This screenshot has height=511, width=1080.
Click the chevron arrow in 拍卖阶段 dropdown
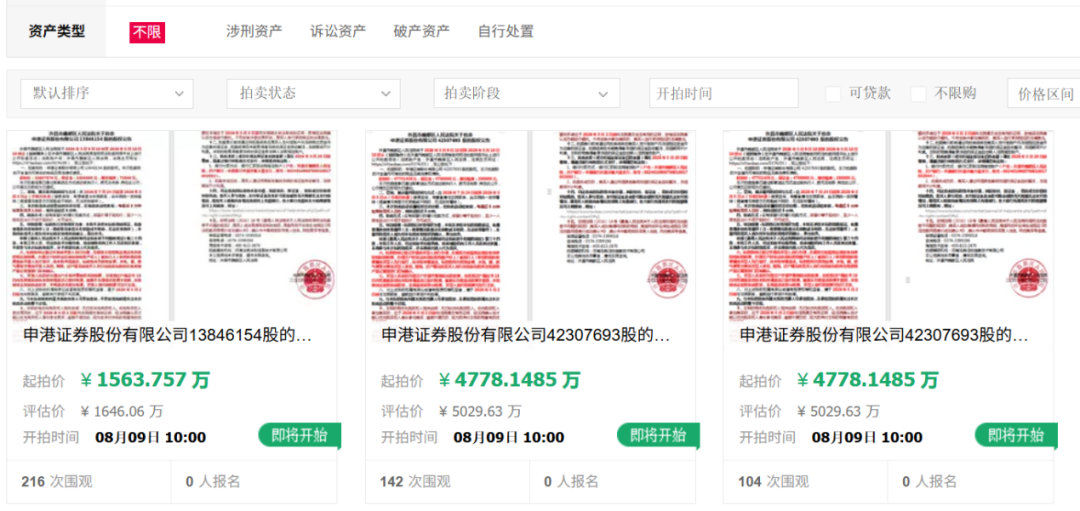point(604,94)
